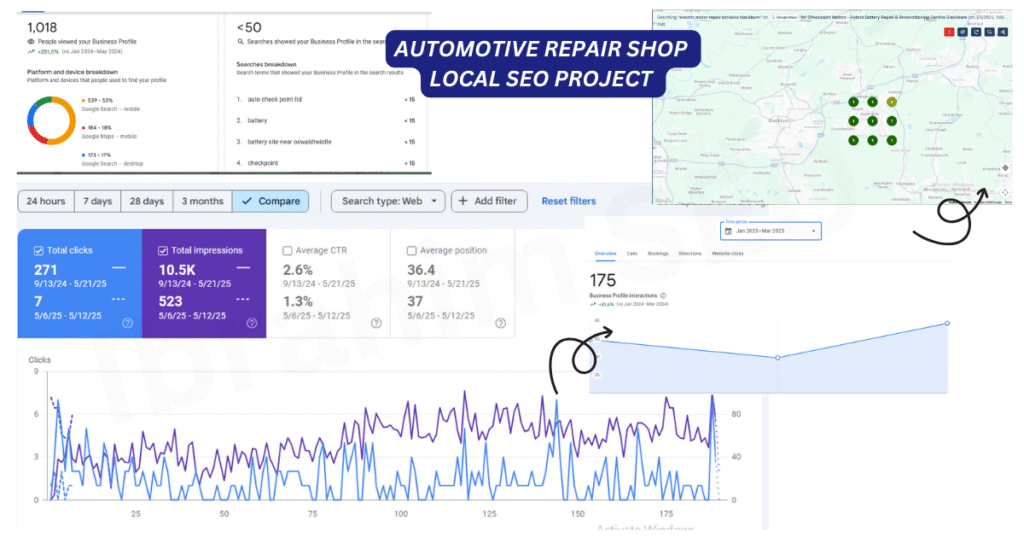
Task: Click the search magnifier icon on the map
Action: click(988, 32)
